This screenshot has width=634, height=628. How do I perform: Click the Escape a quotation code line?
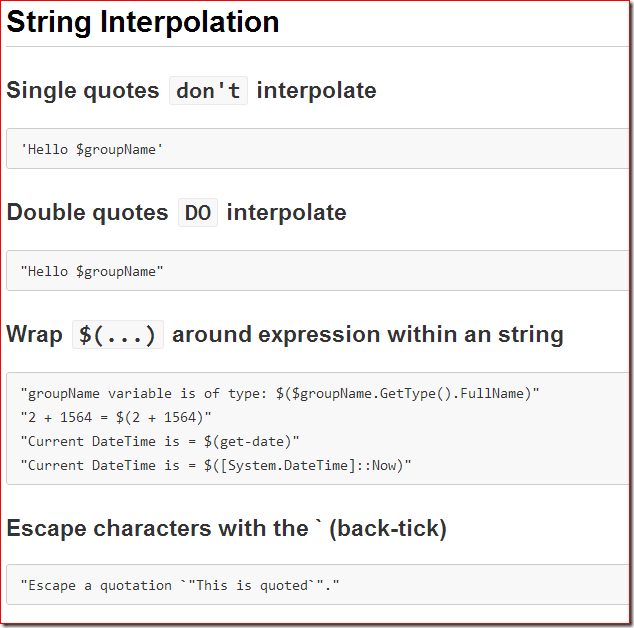(180, 585)
